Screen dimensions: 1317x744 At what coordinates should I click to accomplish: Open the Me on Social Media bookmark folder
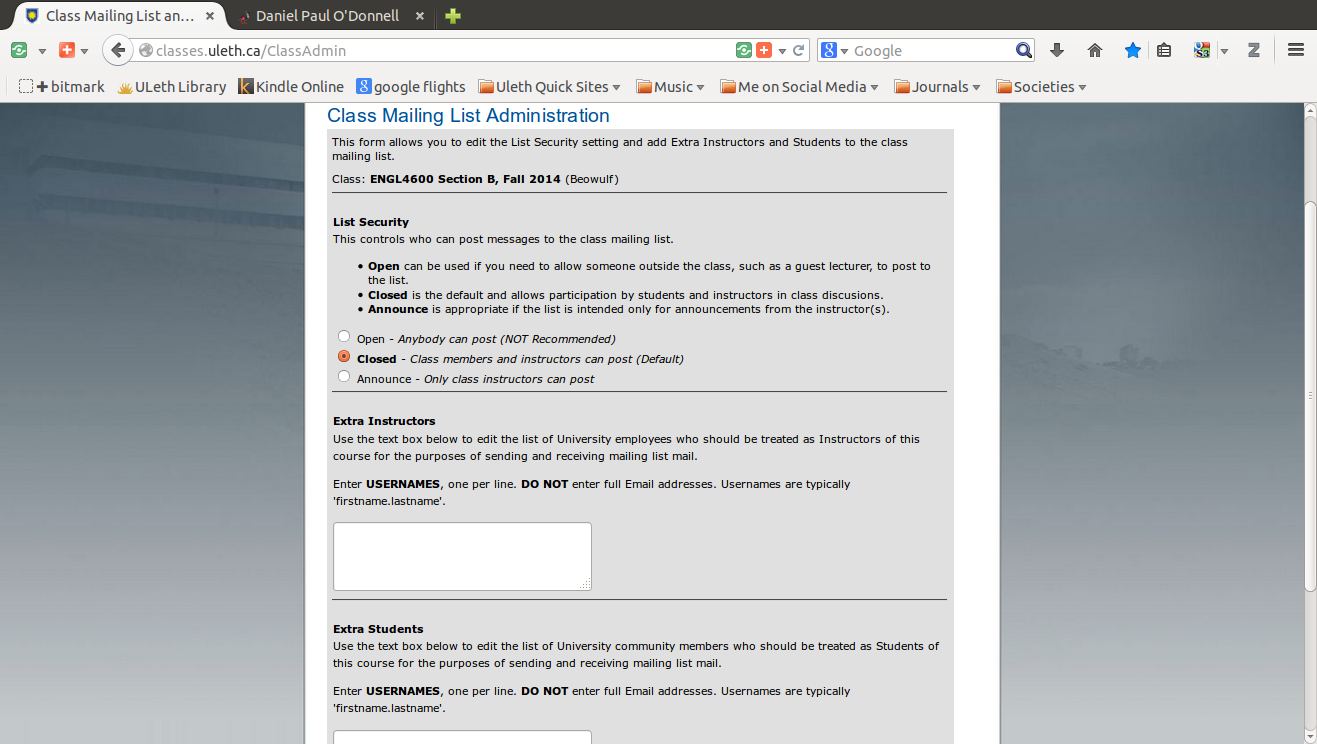coord(799,87)
